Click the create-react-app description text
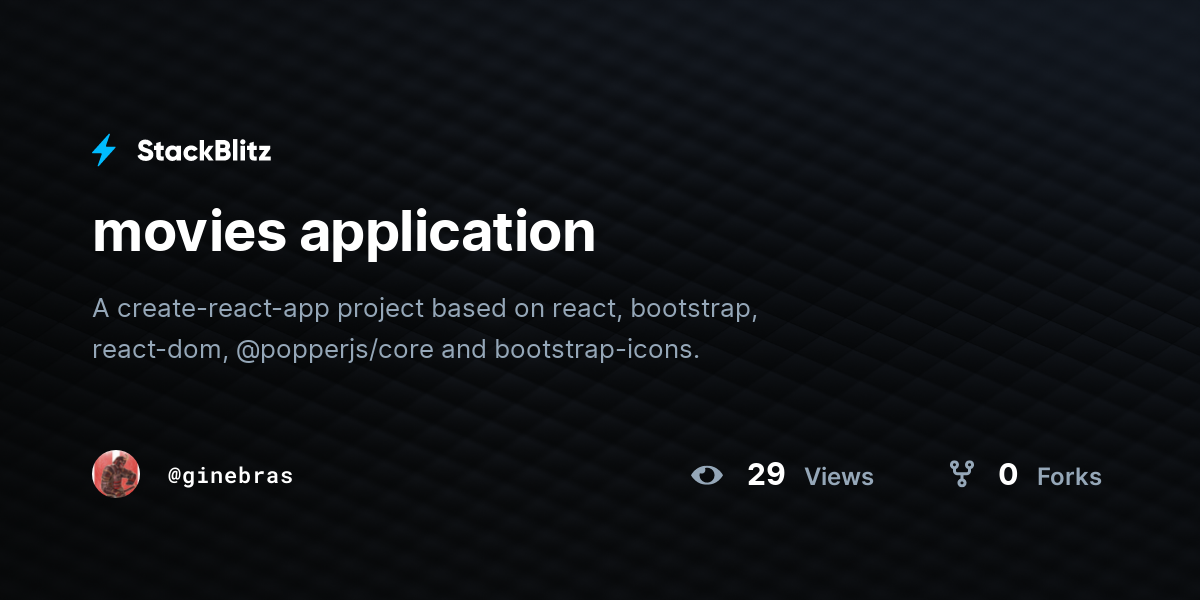 point(218,309)
